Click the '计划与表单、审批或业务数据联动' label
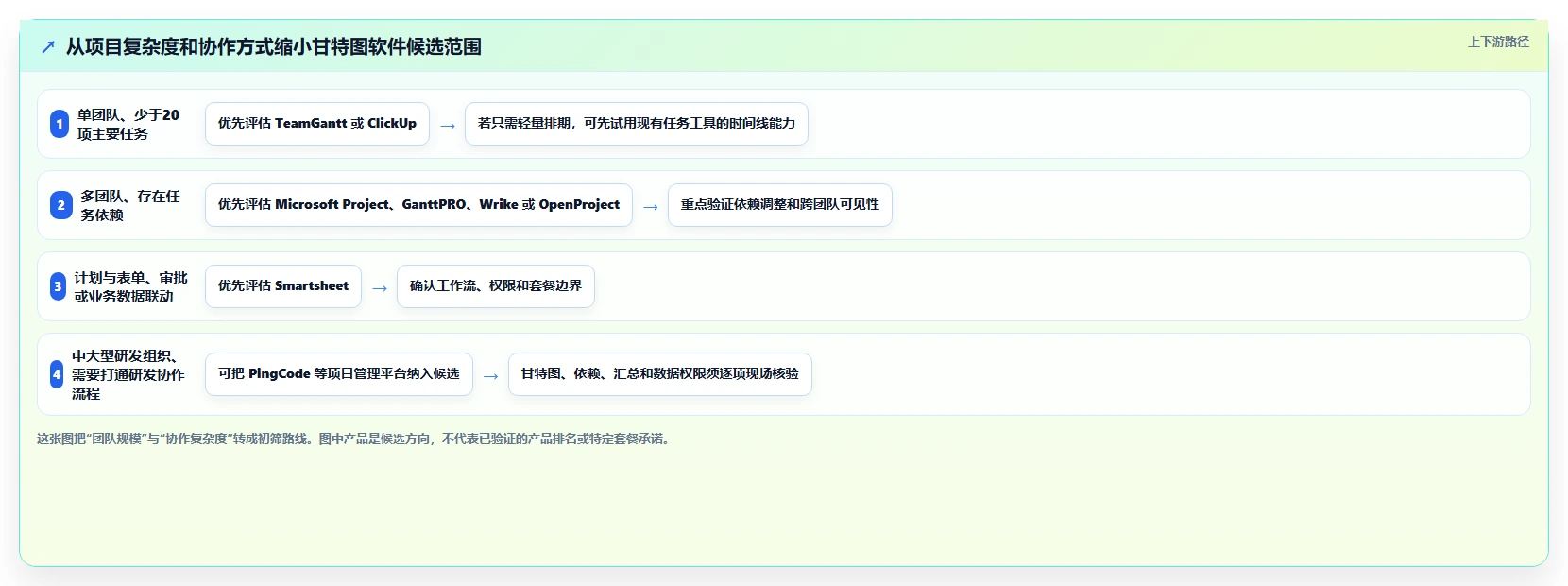Viewport: 1568px width, 586px height. [131, 286]
